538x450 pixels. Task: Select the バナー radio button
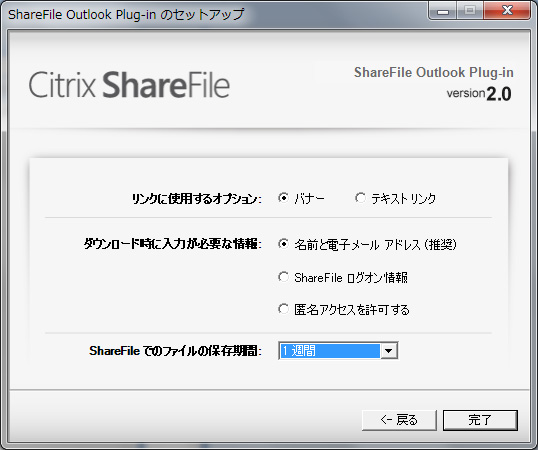coord(283,198)
